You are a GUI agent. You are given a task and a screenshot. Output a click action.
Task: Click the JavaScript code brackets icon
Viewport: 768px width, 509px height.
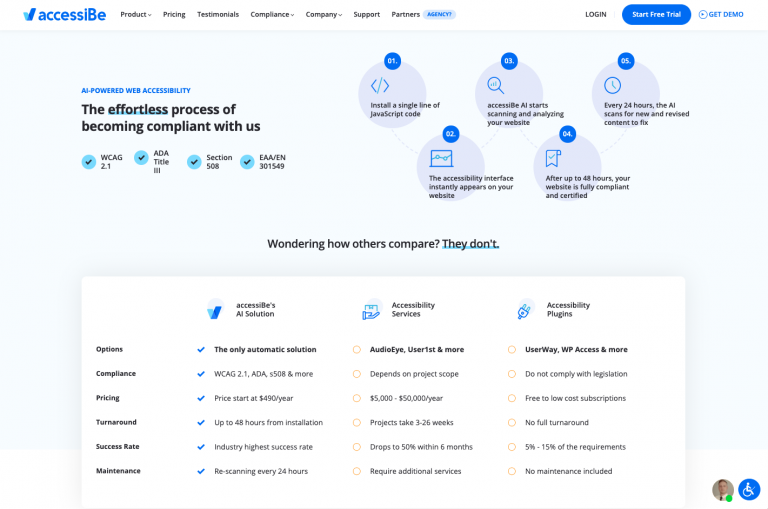coord(380,86)
